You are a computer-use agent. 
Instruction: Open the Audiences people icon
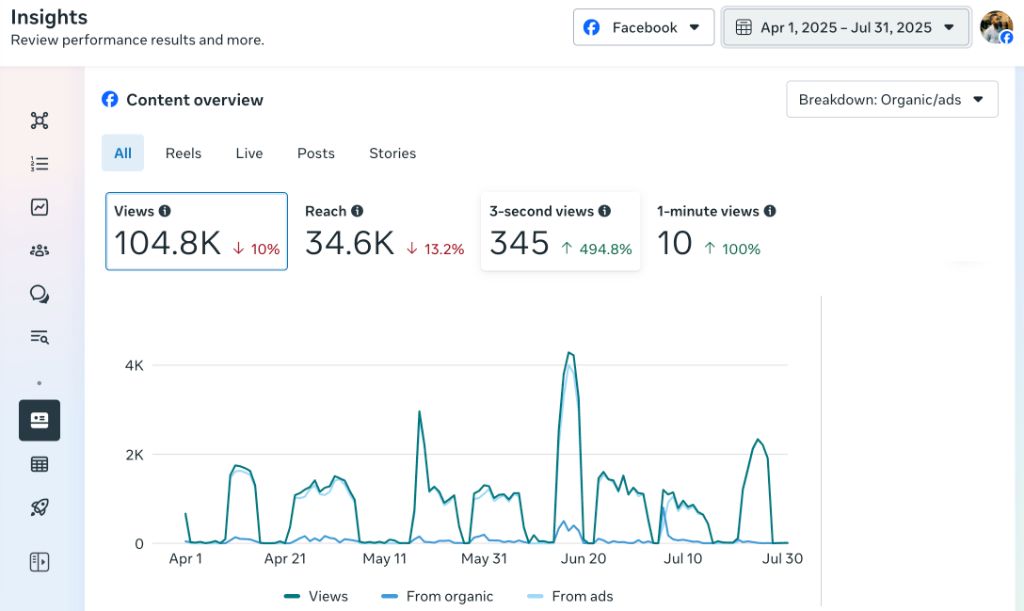[x=38, y=250]
